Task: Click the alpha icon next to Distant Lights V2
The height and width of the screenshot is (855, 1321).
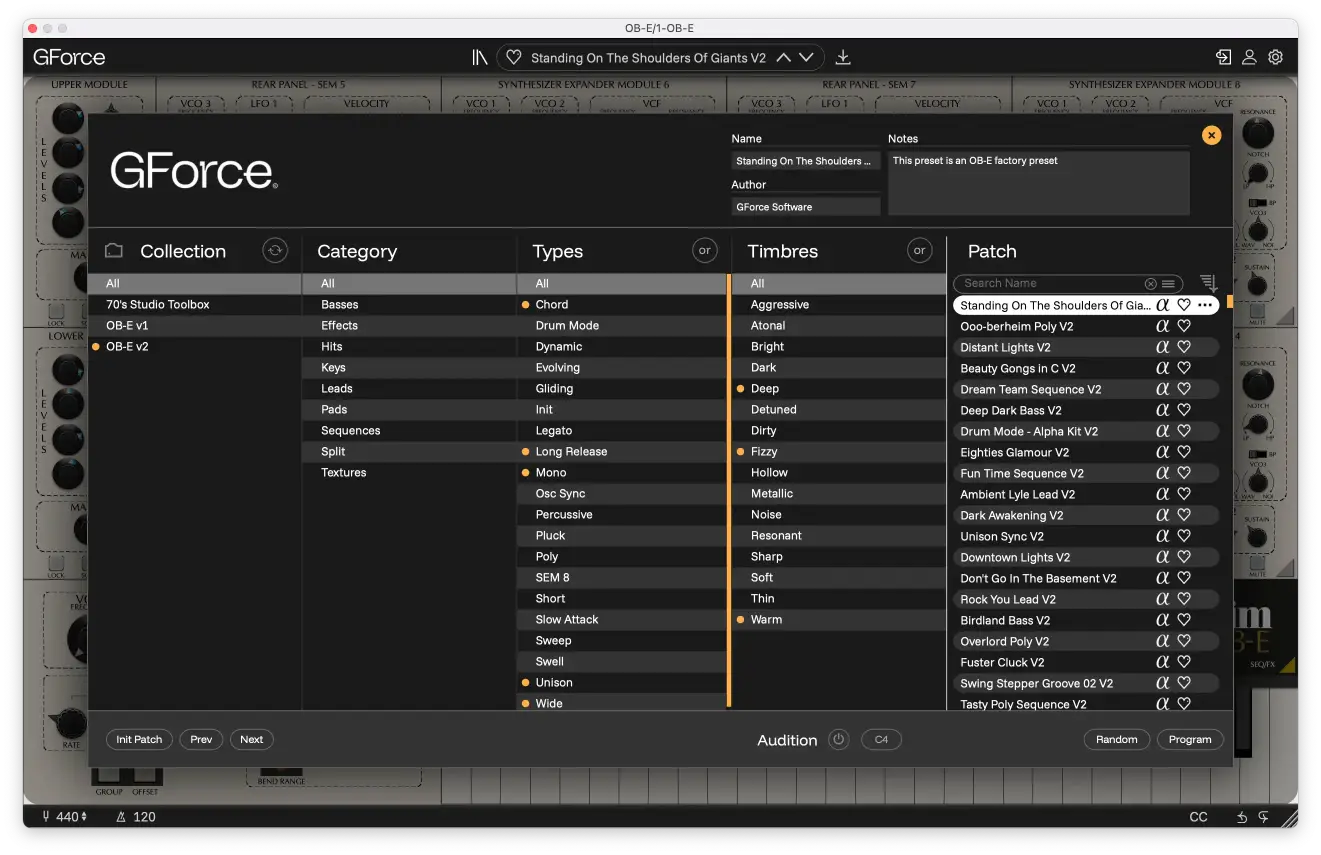Action: (1162, 347)
